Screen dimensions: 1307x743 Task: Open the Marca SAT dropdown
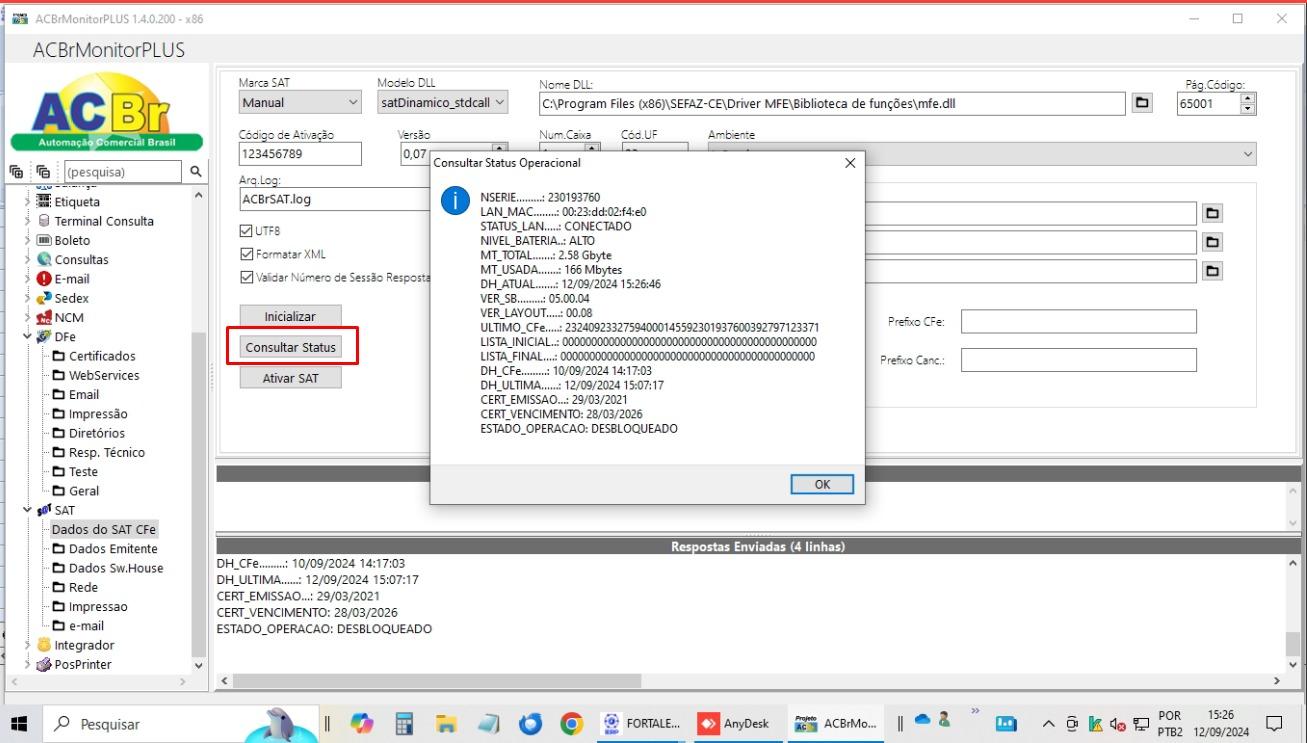pos(353,102)
